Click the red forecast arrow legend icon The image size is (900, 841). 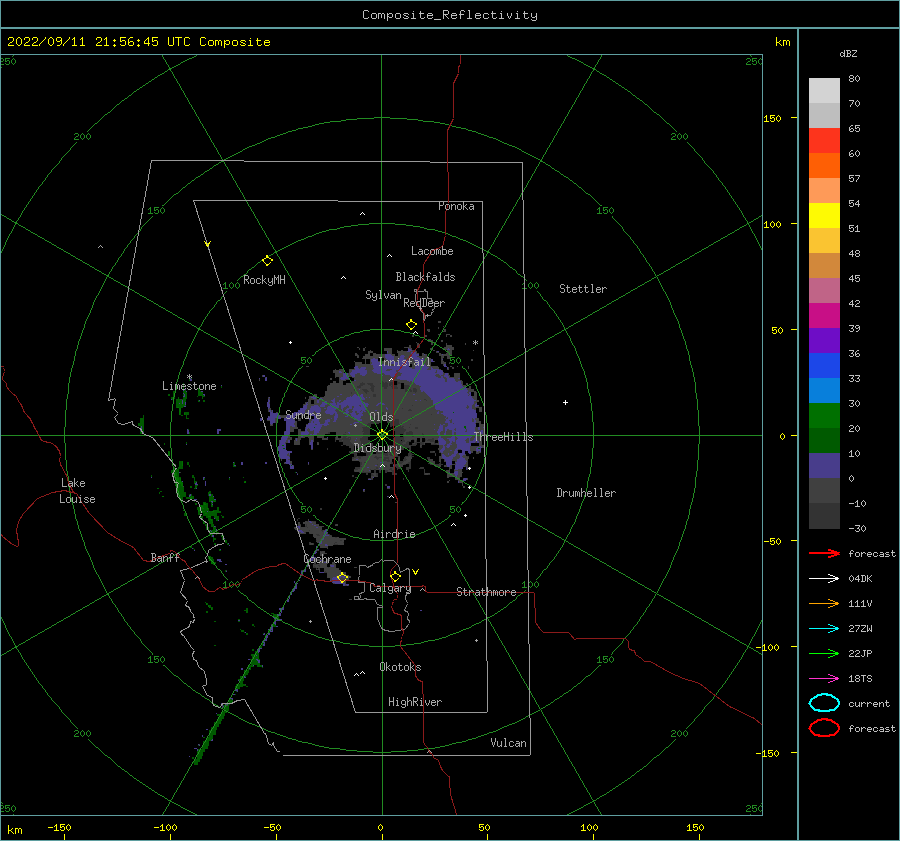pos(824,553)
